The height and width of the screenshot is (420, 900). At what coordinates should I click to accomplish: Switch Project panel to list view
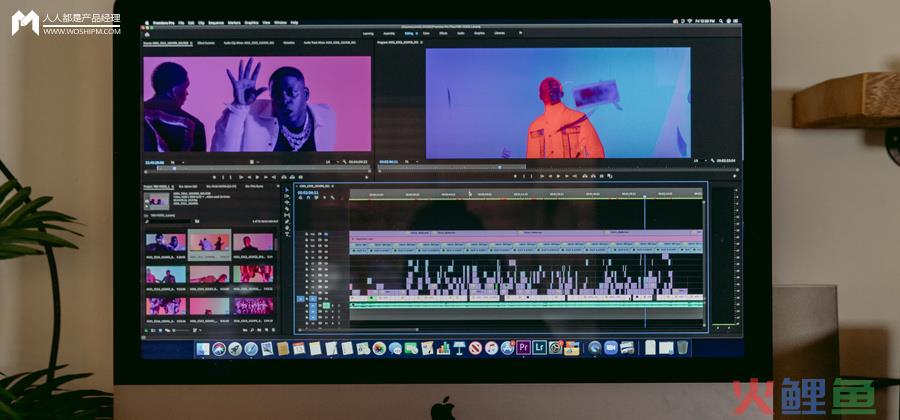click(153, 330)
